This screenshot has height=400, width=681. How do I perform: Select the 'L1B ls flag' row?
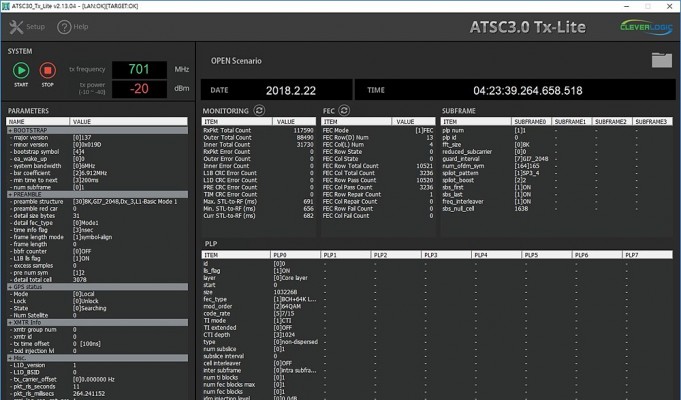tap(97, 258)
